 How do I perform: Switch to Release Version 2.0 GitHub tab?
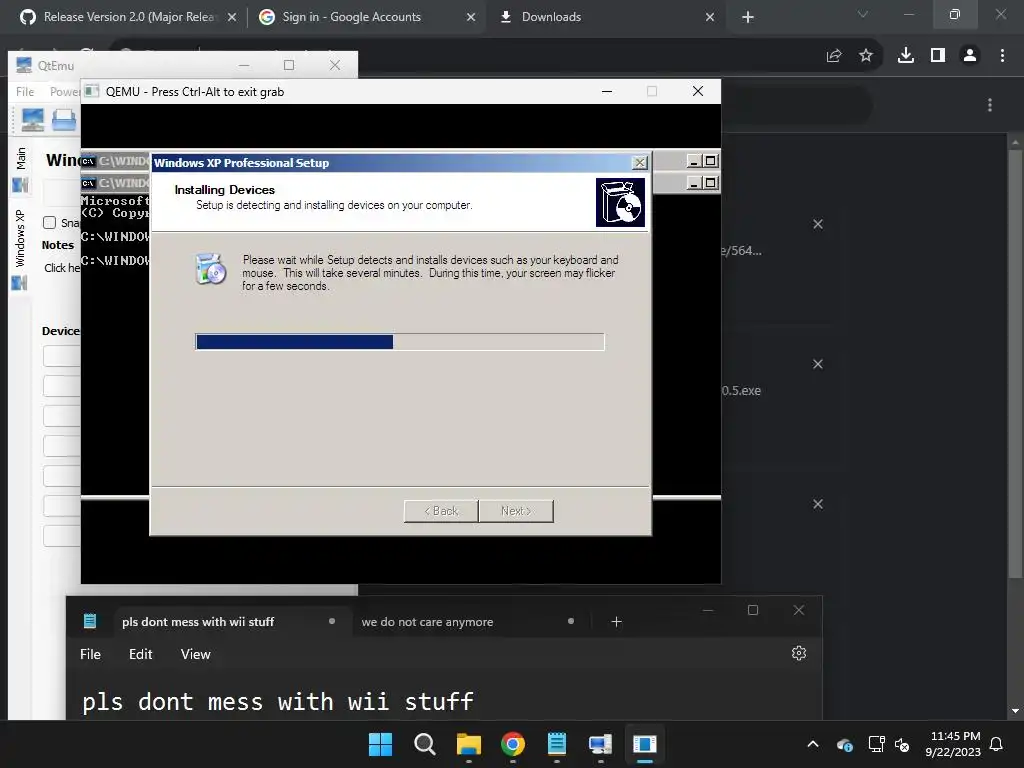point(127,17)
